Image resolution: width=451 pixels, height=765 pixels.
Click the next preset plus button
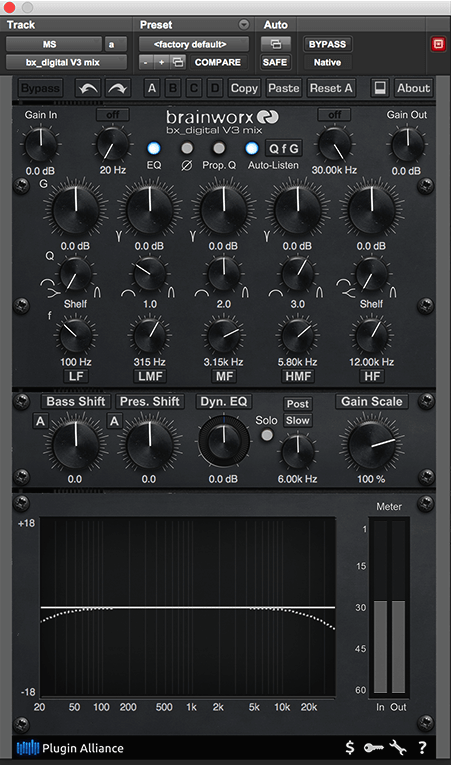tap(162, 62)
